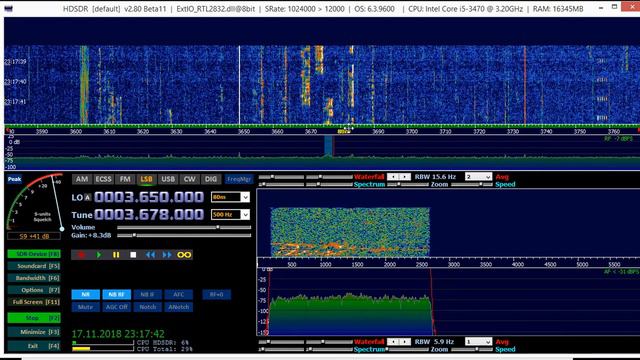Toggle the NB RF noise blanker
The height and width of the screenshot is (360, 640).
tap(116, 294)
